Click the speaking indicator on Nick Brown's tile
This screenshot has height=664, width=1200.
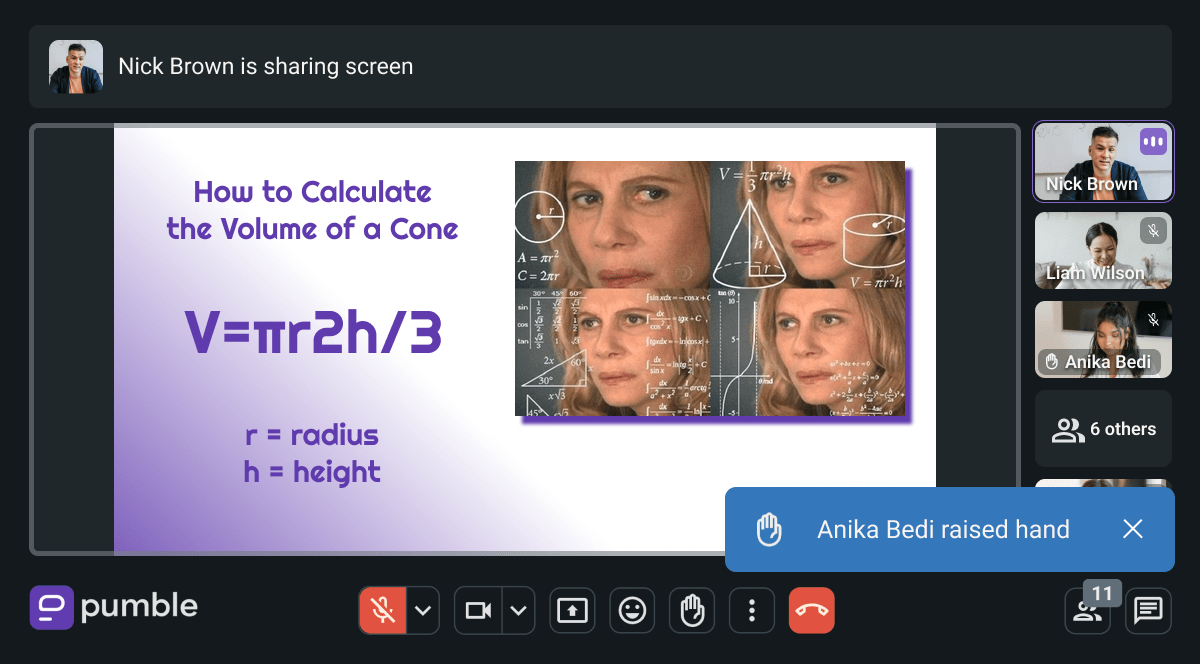point(1153,142)
